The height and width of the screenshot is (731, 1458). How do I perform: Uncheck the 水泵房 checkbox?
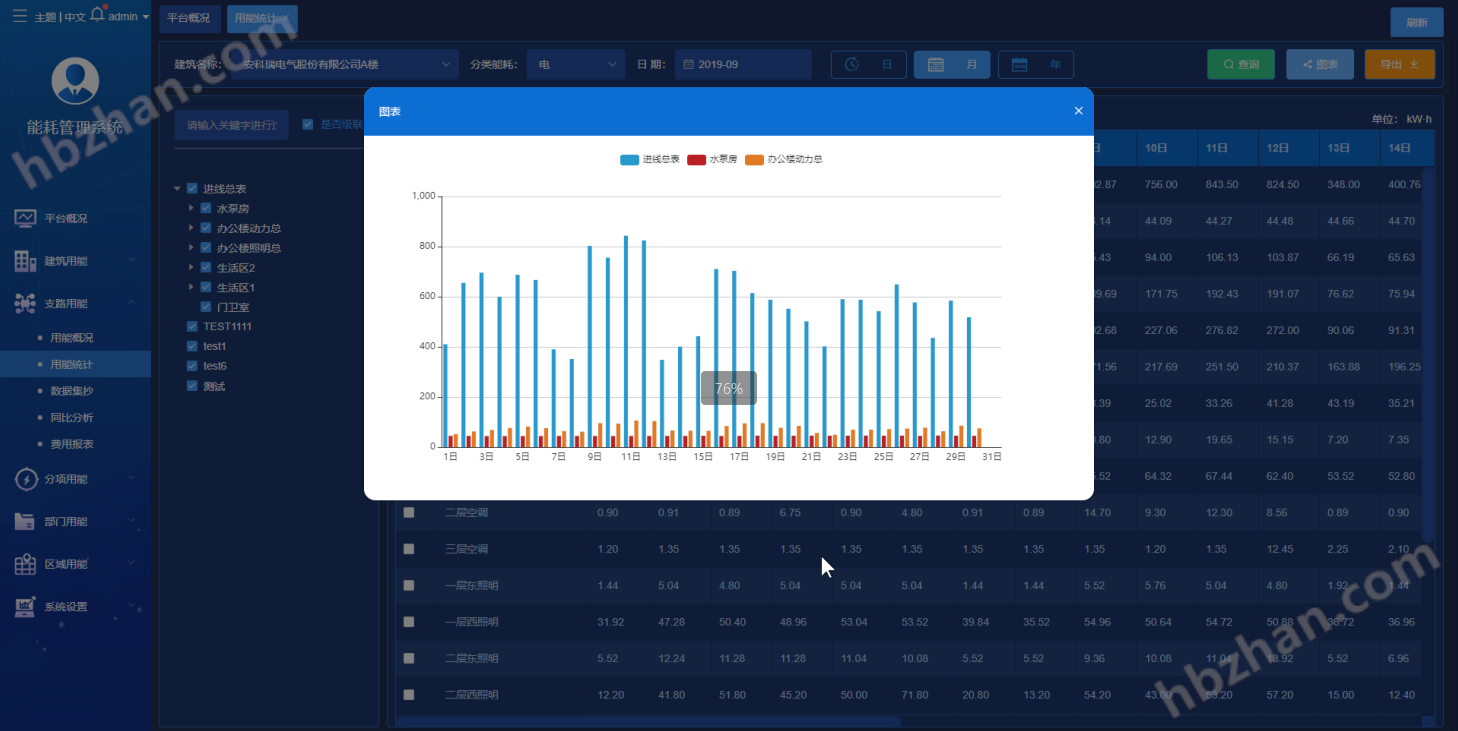point(206,209)
